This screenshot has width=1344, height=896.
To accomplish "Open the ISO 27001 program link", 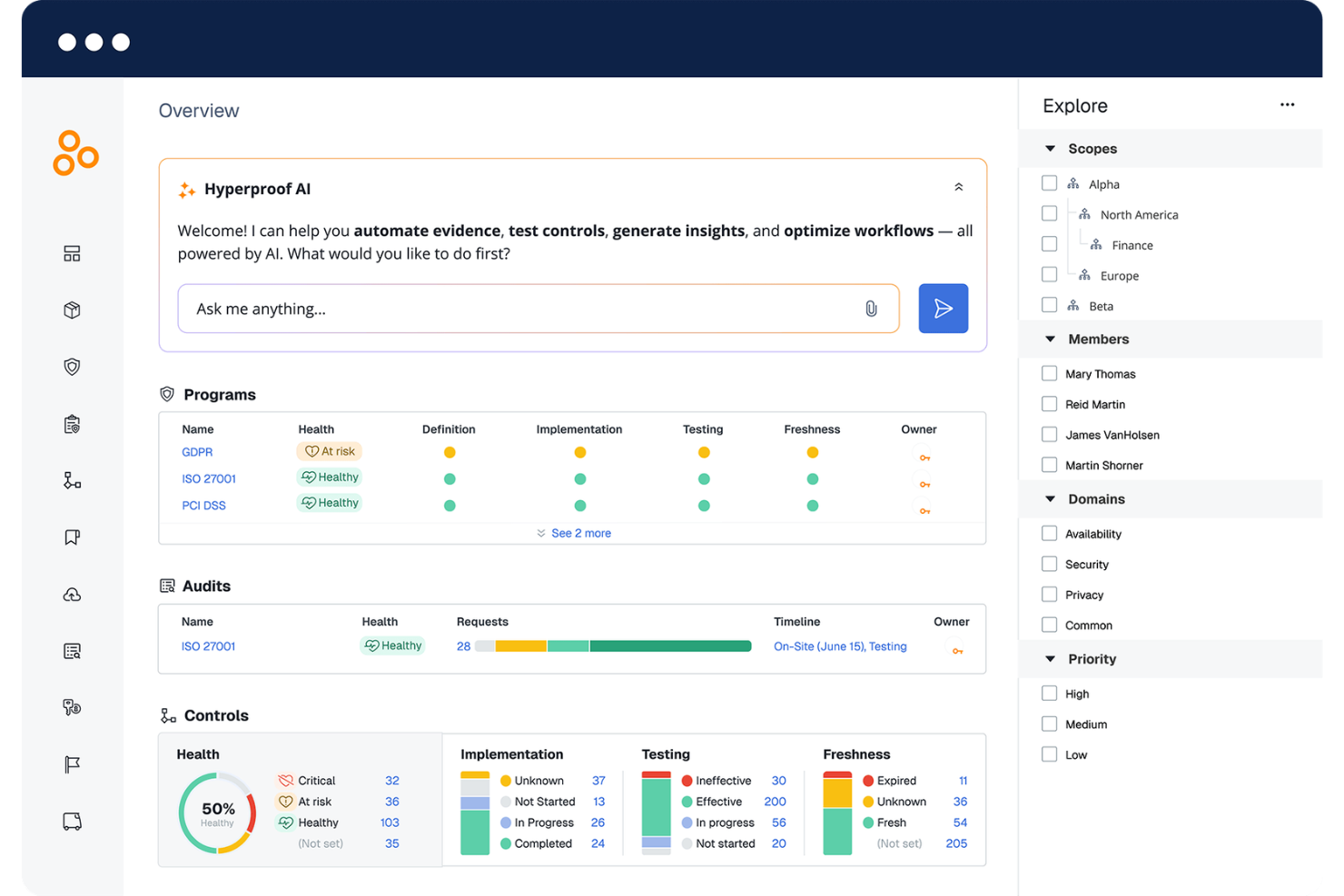I will tap(209, 478).
